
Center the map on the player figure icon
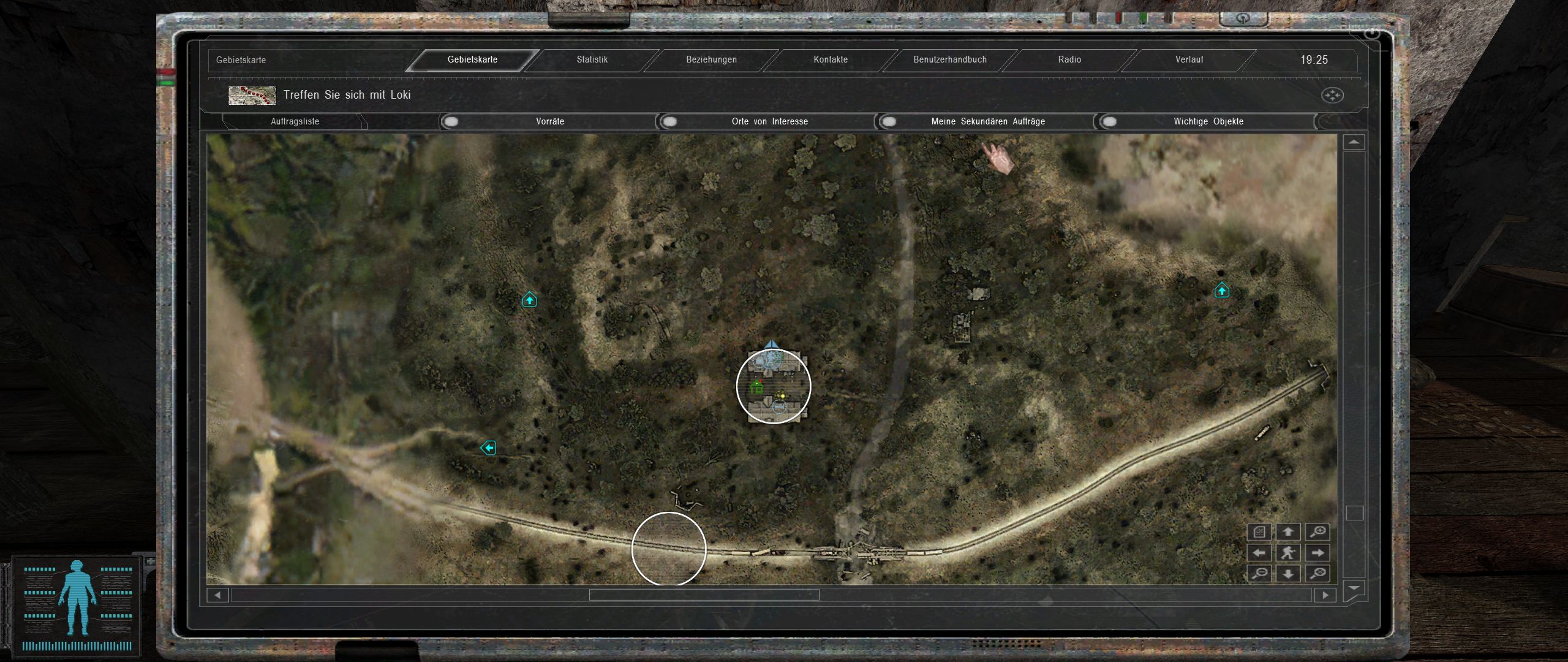point(1288,553)
